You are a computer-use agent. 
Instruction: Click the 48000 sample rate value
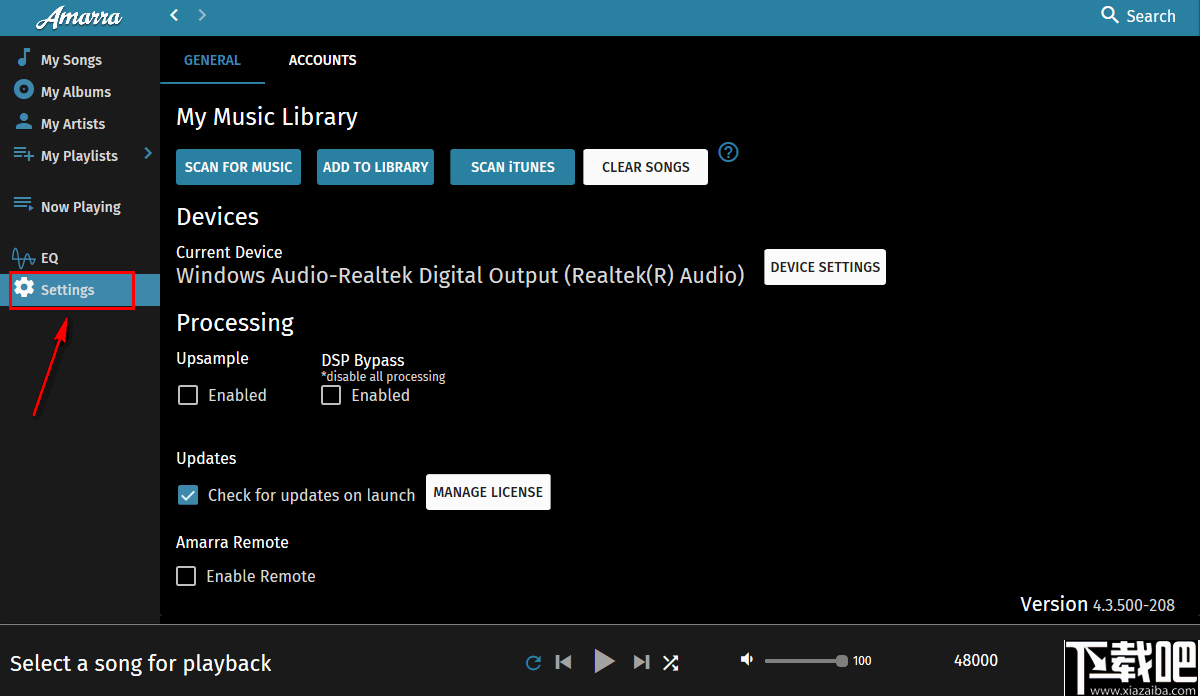point(976,660)
